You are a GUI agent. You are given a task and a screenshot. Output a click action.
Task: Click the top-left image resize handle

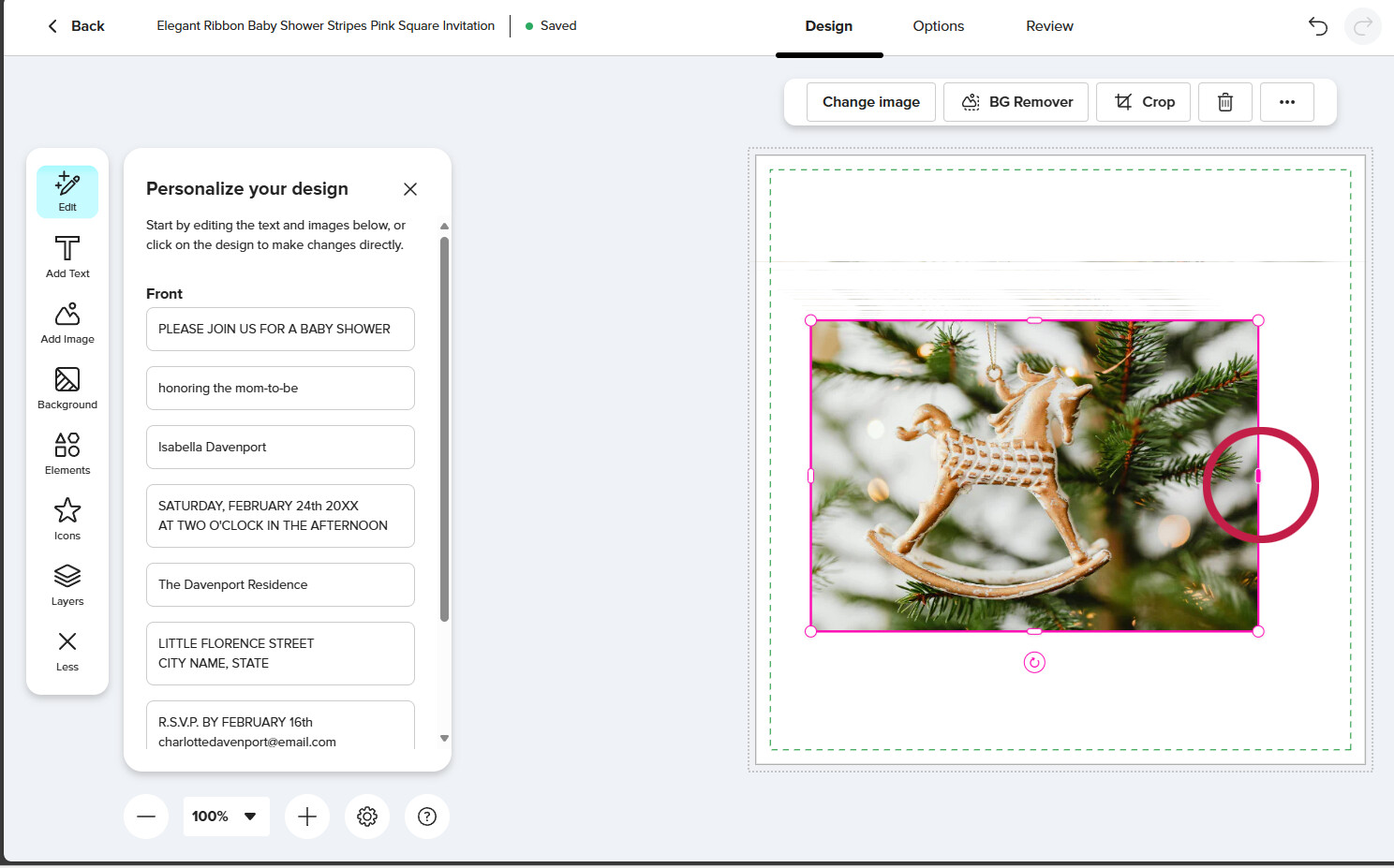click(811, 320)
